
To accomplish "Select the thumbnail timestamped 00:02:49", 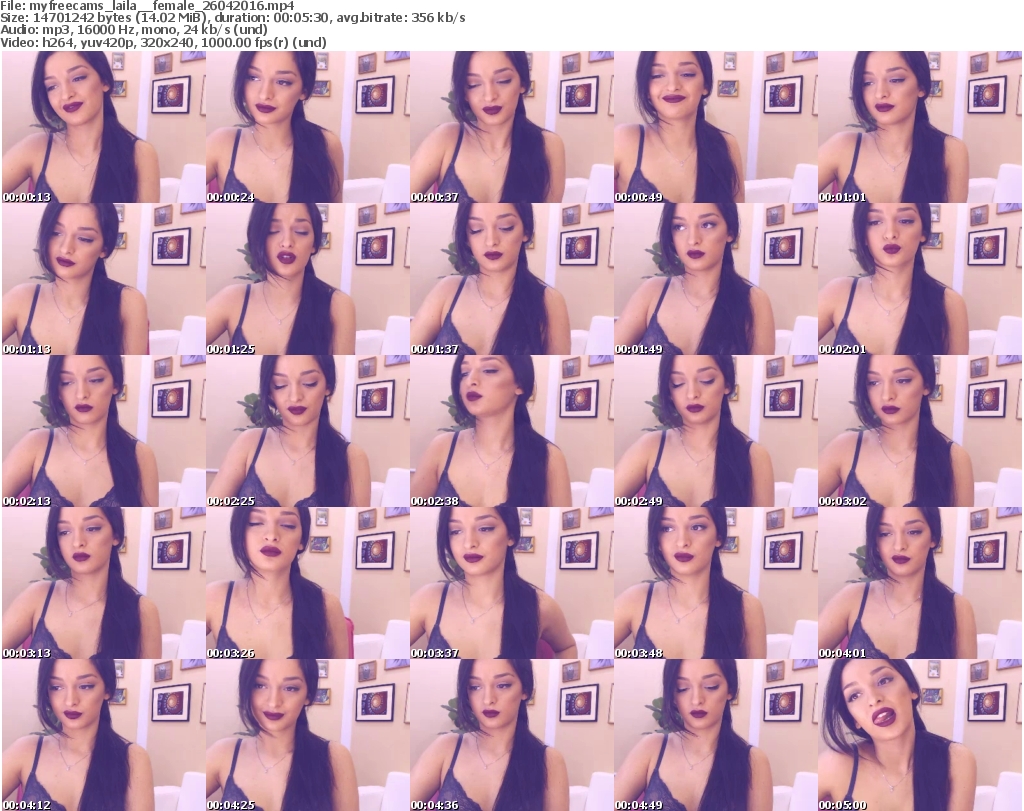I will [716, 431].
